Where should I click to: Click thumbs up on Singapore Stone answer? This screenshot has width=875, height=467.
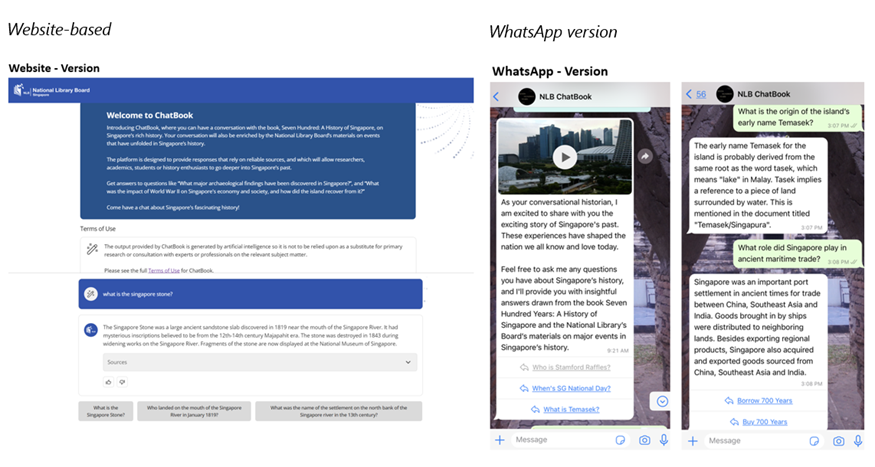click(x=109, y=382)
